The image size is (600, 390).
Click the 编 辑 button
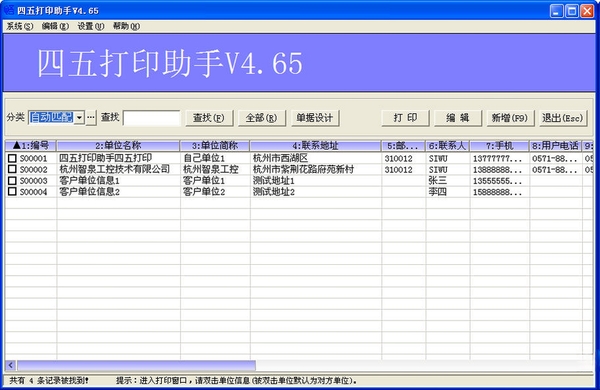pos(458,118)
